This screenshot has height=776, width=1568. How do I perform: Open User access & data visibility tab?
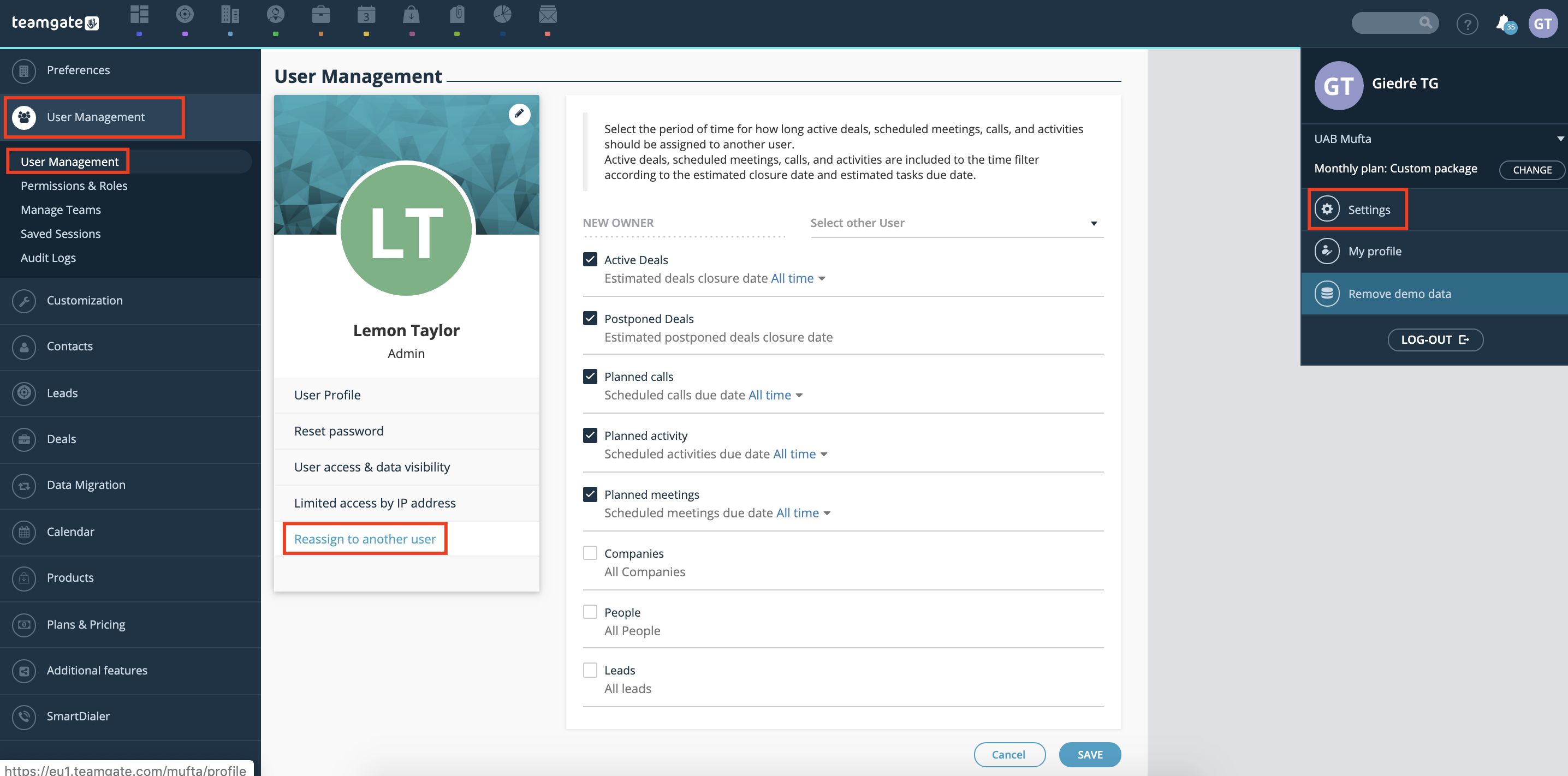pos(407,467)
